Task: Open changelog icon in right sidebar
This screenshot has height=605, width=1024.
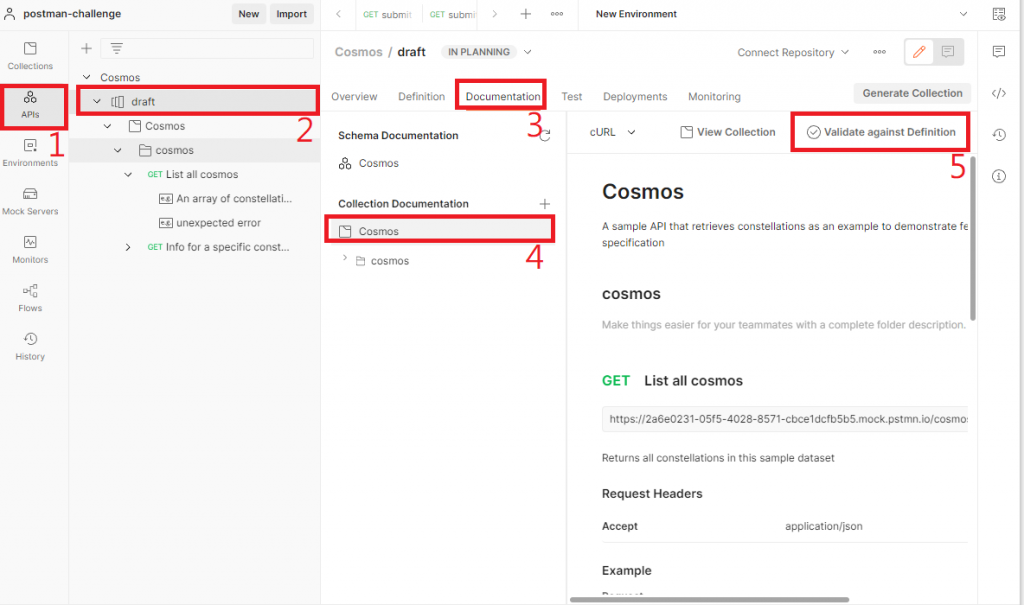Action: coord(999,135)
